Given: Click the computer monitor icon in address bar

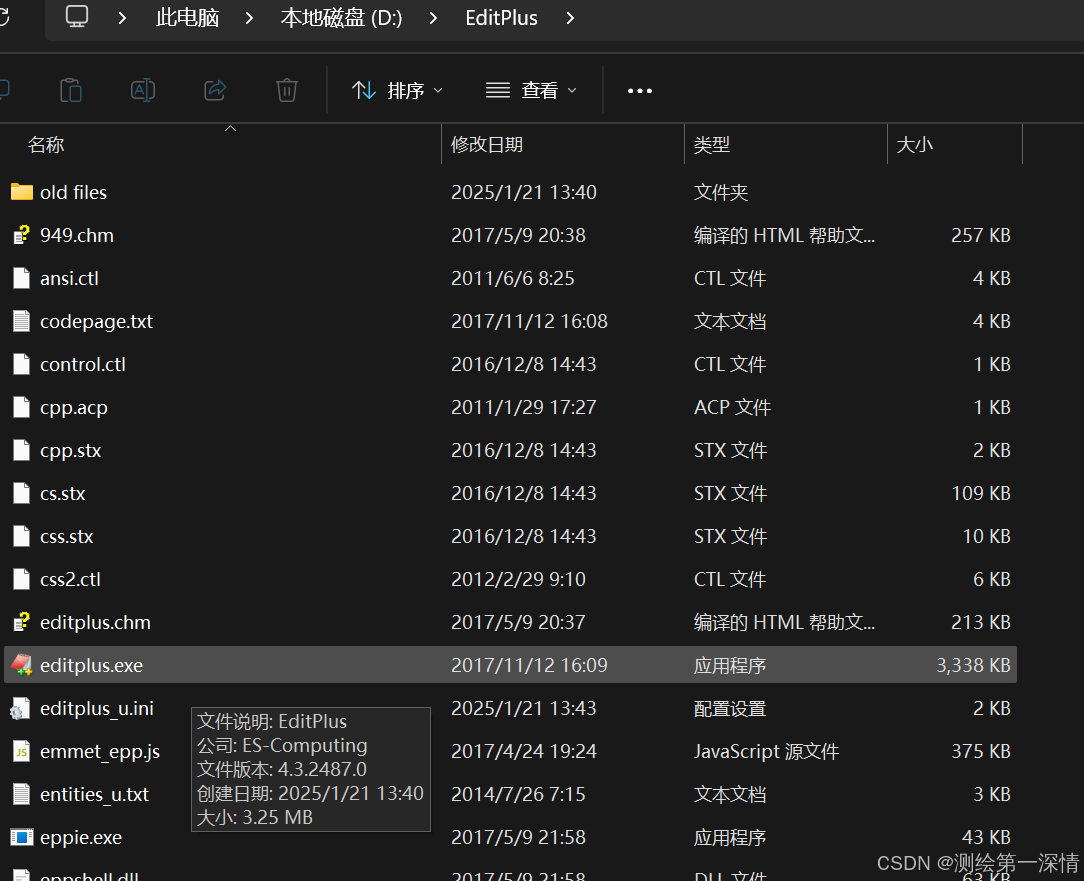Looking at the screenshot, I should click(77, 17).
